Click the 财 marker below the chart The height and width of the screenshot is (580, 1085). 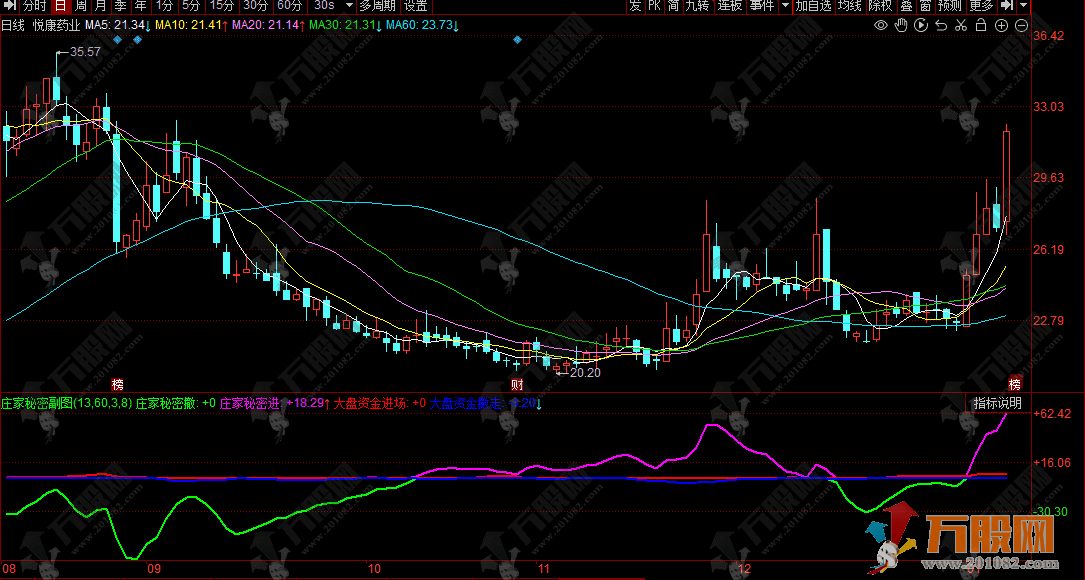tap(517, 384)
